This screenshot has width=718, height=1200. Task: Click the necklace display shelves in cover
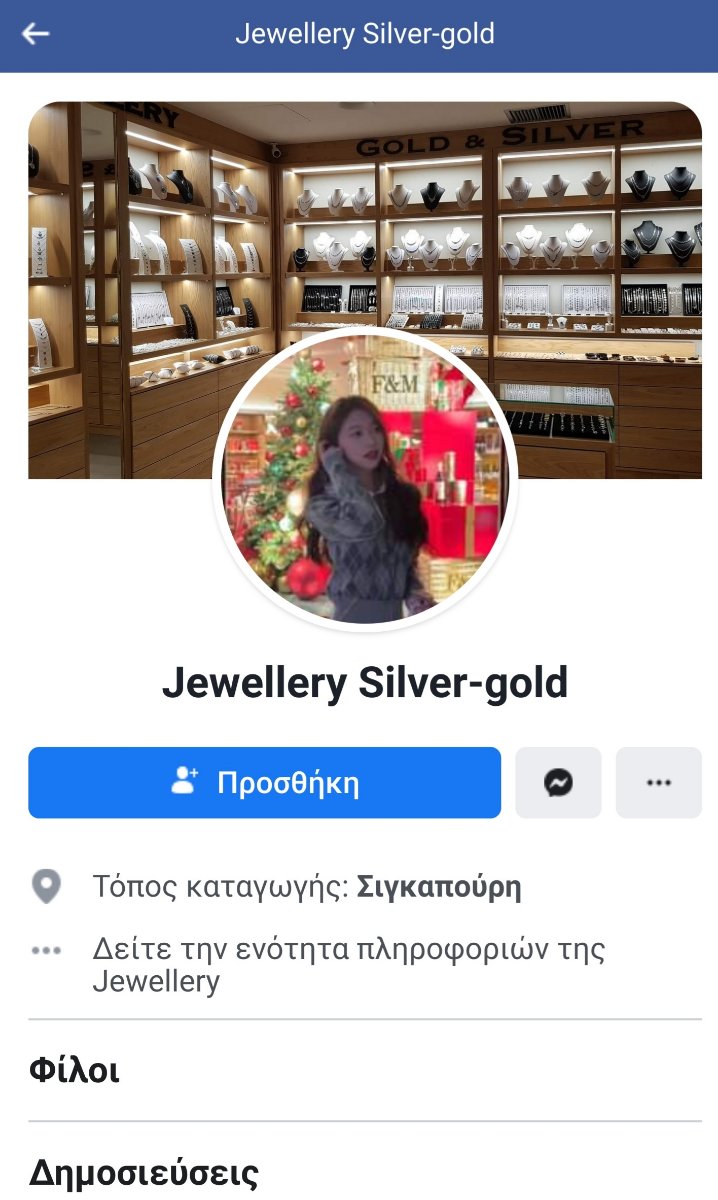(x=498, y=240)
